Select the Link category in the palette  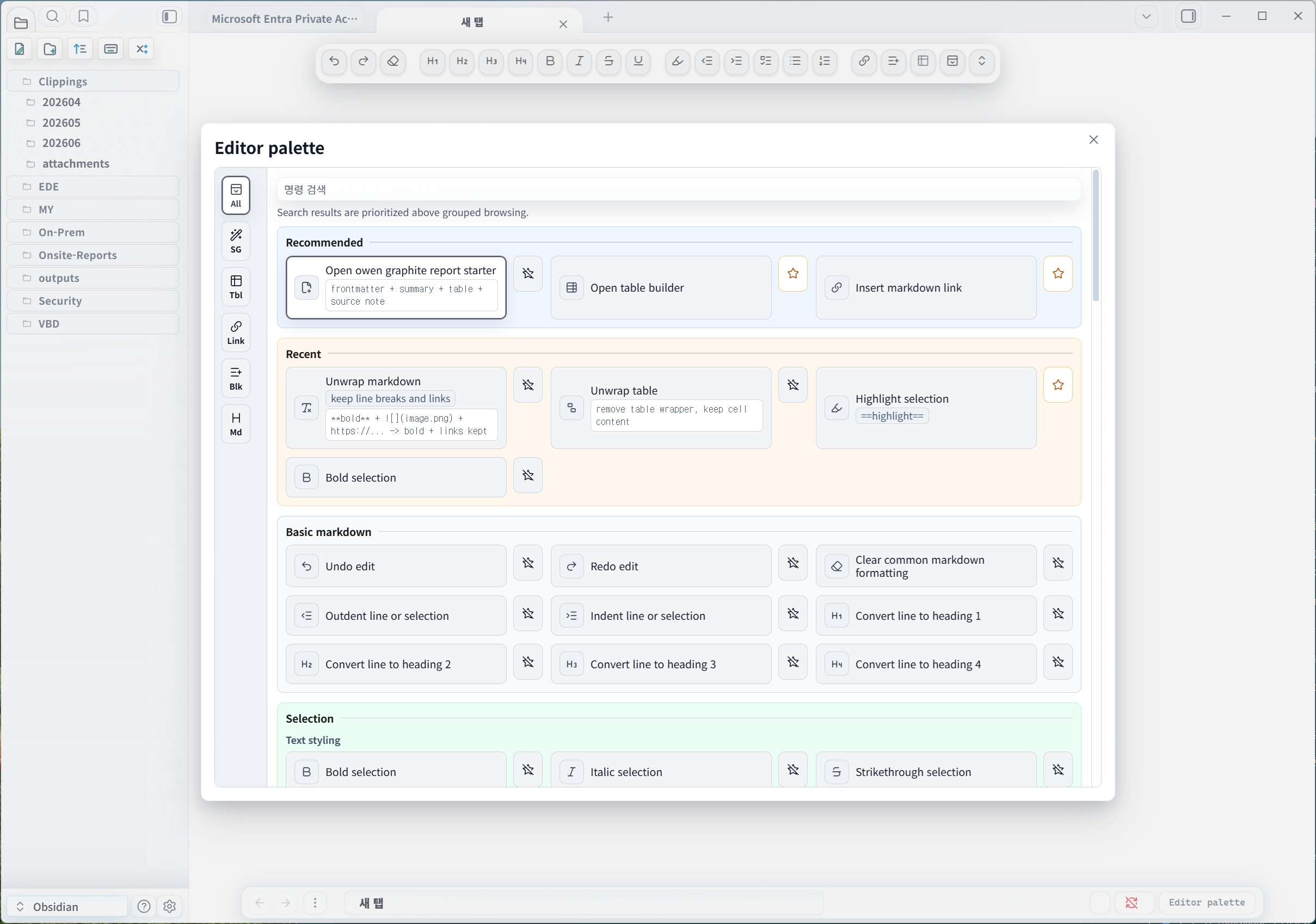click(236, 333)
